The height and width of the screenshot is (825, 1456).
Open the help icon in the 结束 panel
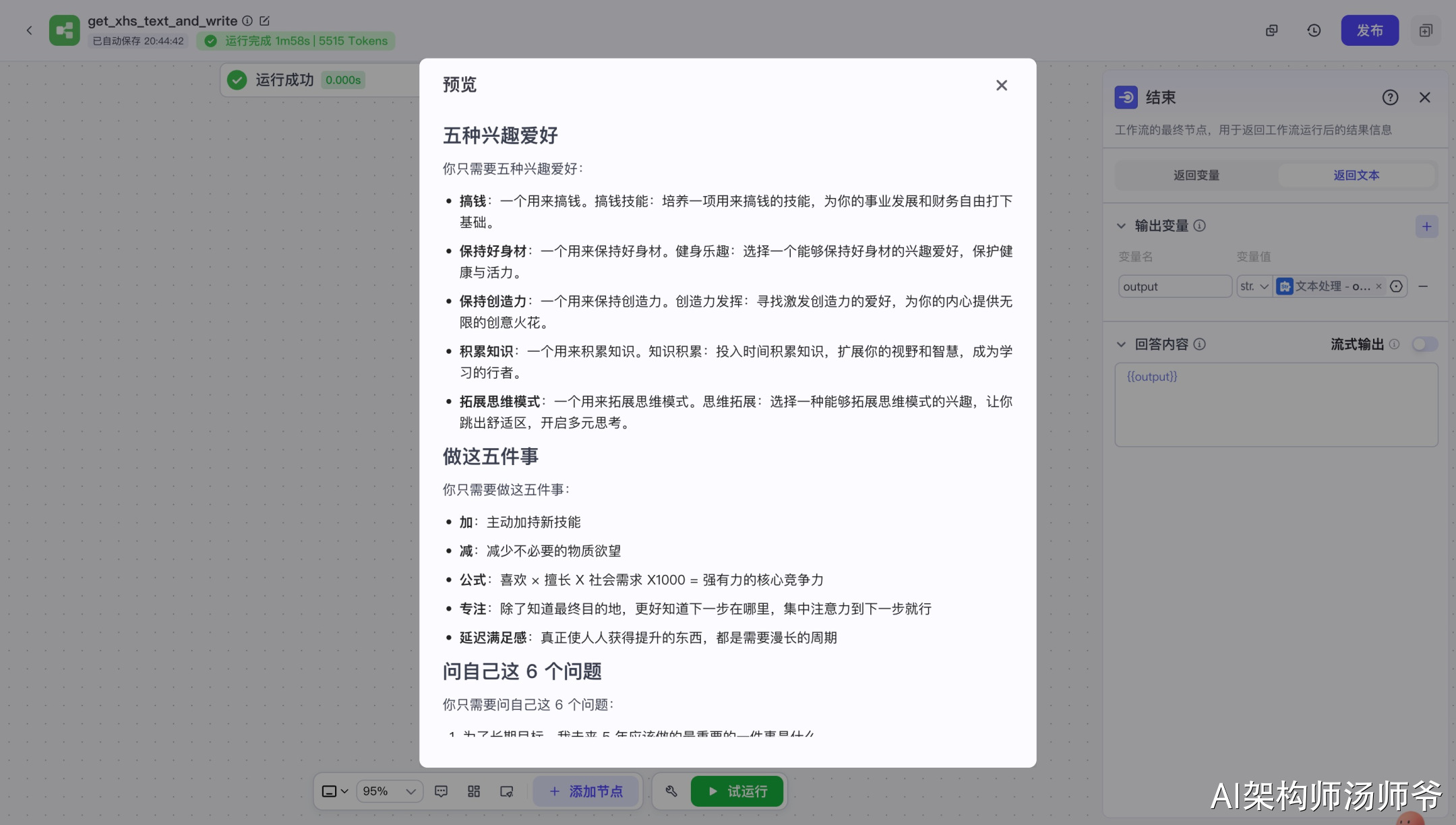pyautogui.click(x=1390, y=98)
